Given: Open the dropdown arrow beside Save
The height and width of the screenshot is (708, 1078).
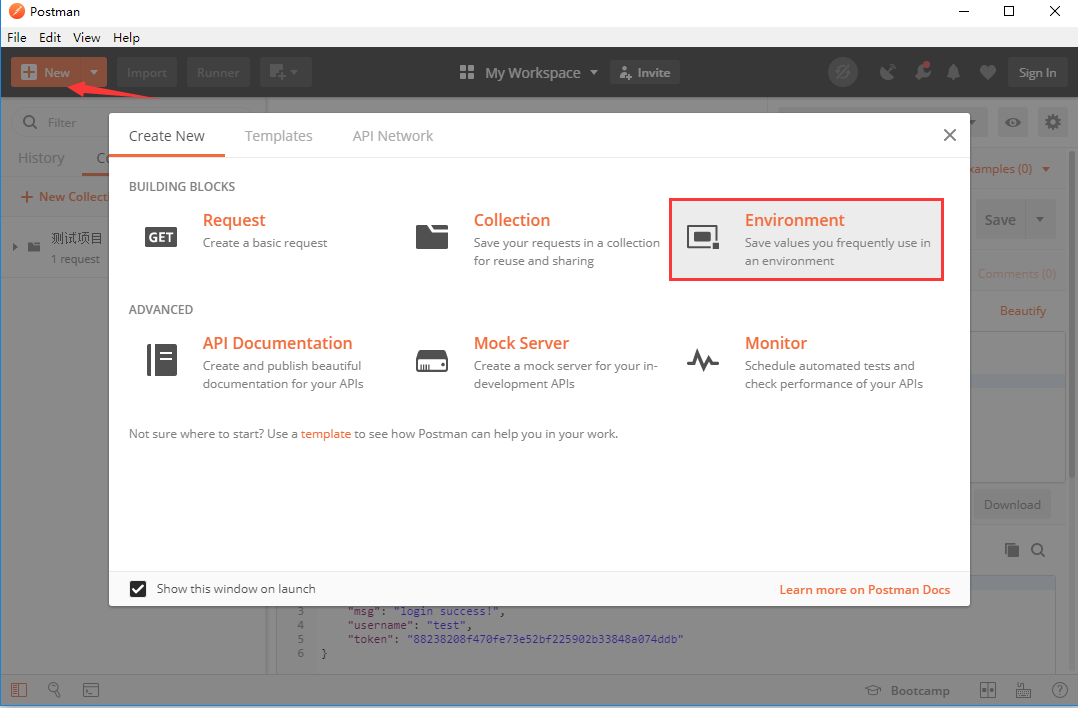Looking at the screenshot, I should coord(1040,220).
